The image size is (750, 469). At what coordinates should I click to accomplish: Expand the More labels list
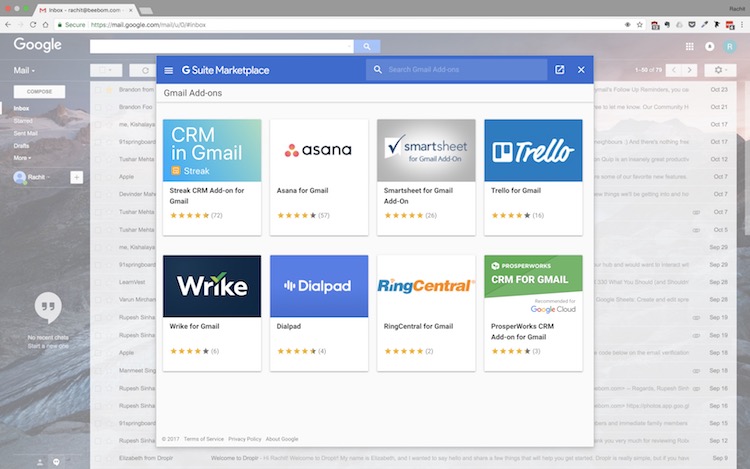pos(22,158)
